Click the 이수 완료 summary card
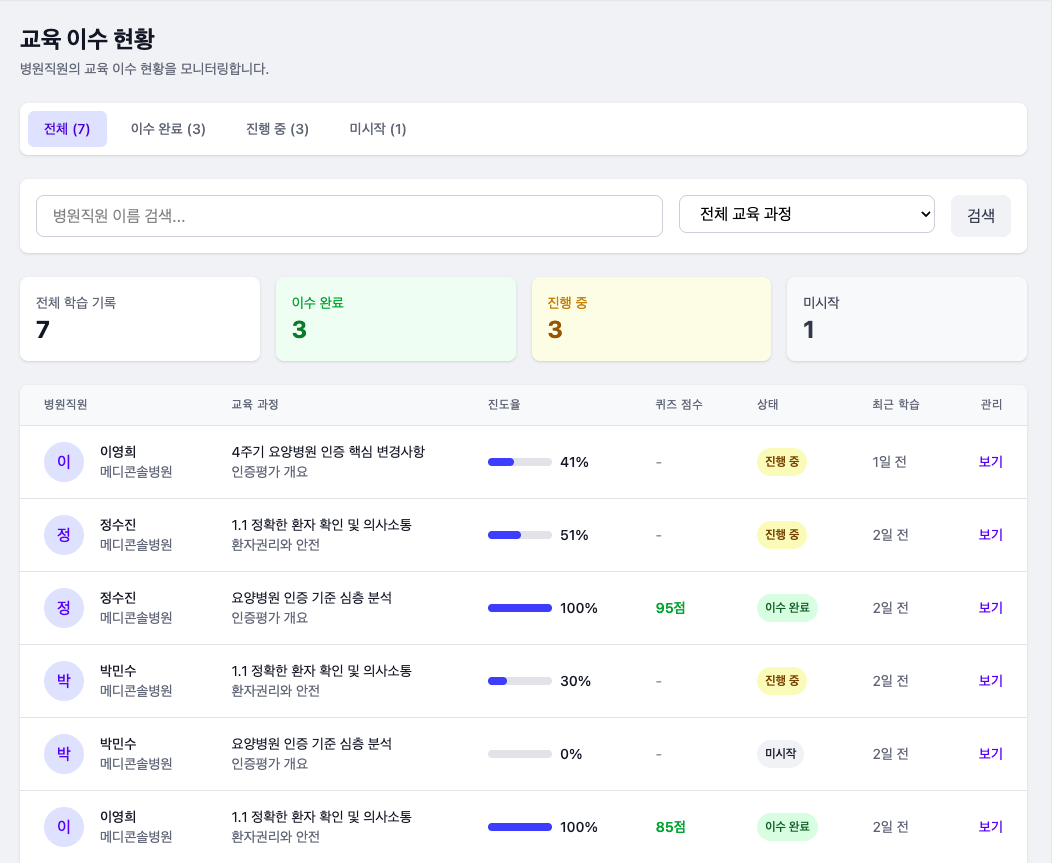1052x863 pixels. tap(396, 319)
